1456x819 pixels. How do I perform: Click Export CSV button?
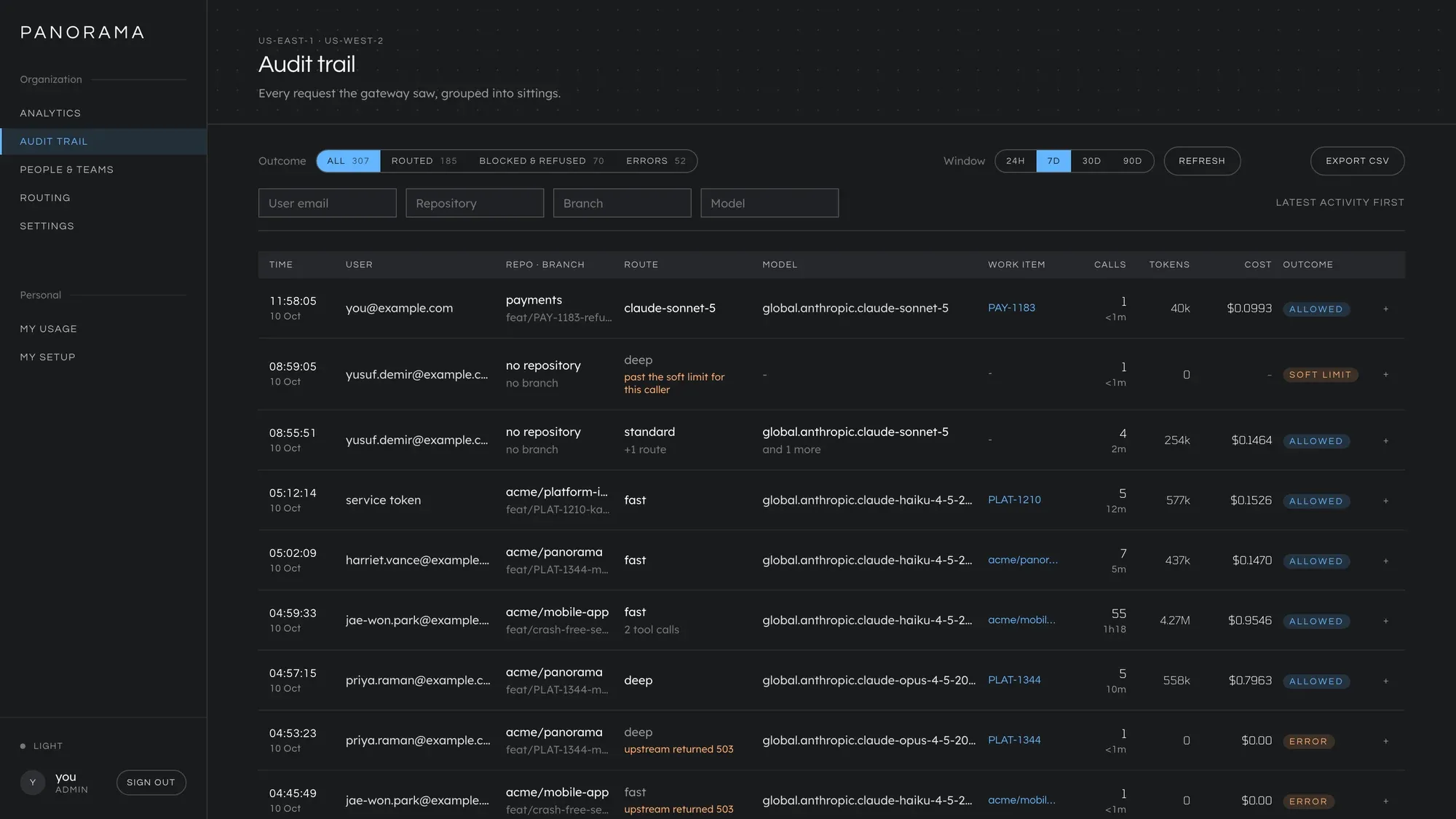point(1357,161)
